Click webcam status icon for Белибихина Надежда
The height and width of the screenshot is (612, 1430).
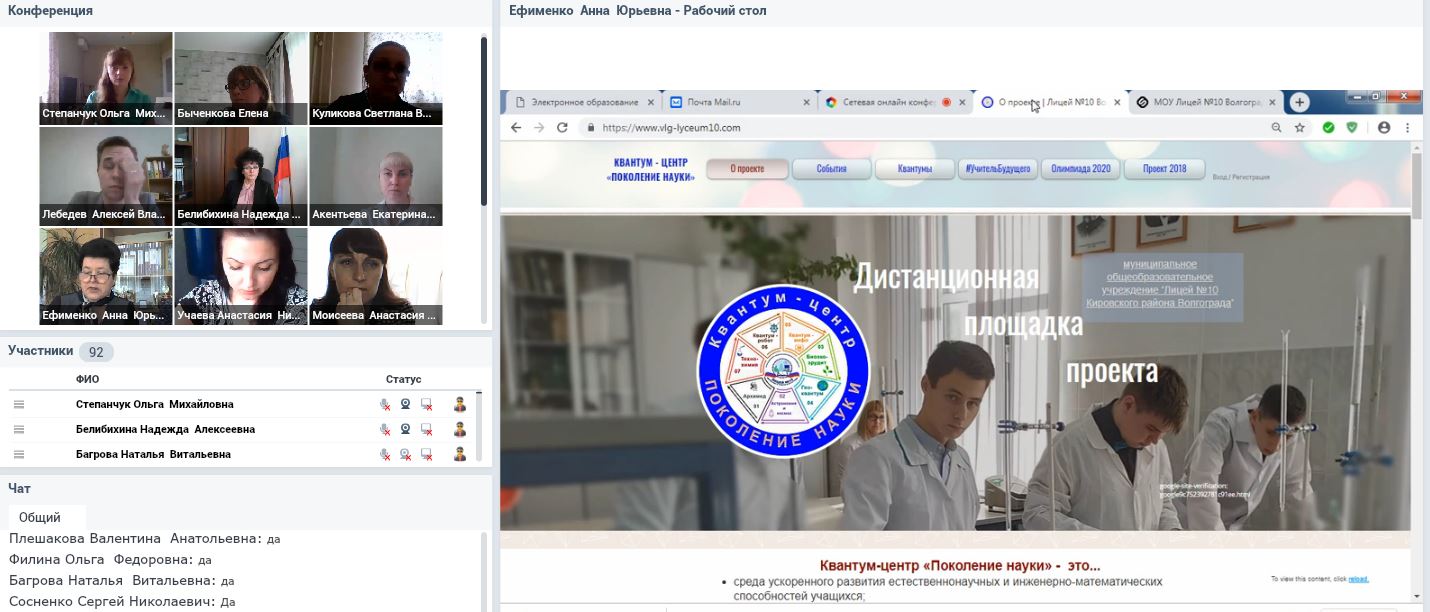point(406,430)
